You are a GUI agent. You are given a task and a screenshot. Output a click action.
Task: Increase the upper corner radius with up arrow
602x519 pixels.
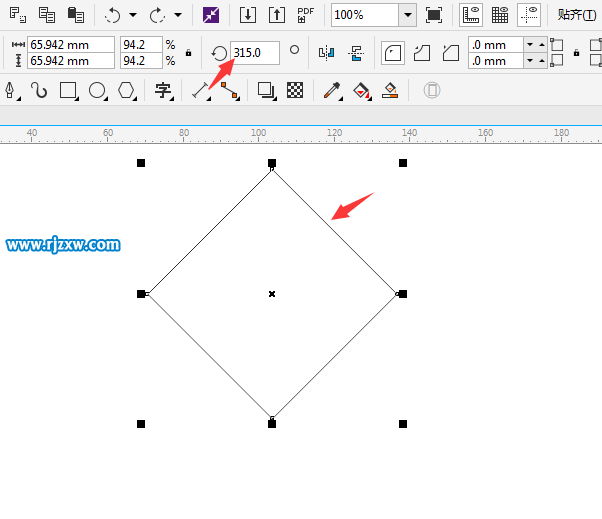point(542,45)
